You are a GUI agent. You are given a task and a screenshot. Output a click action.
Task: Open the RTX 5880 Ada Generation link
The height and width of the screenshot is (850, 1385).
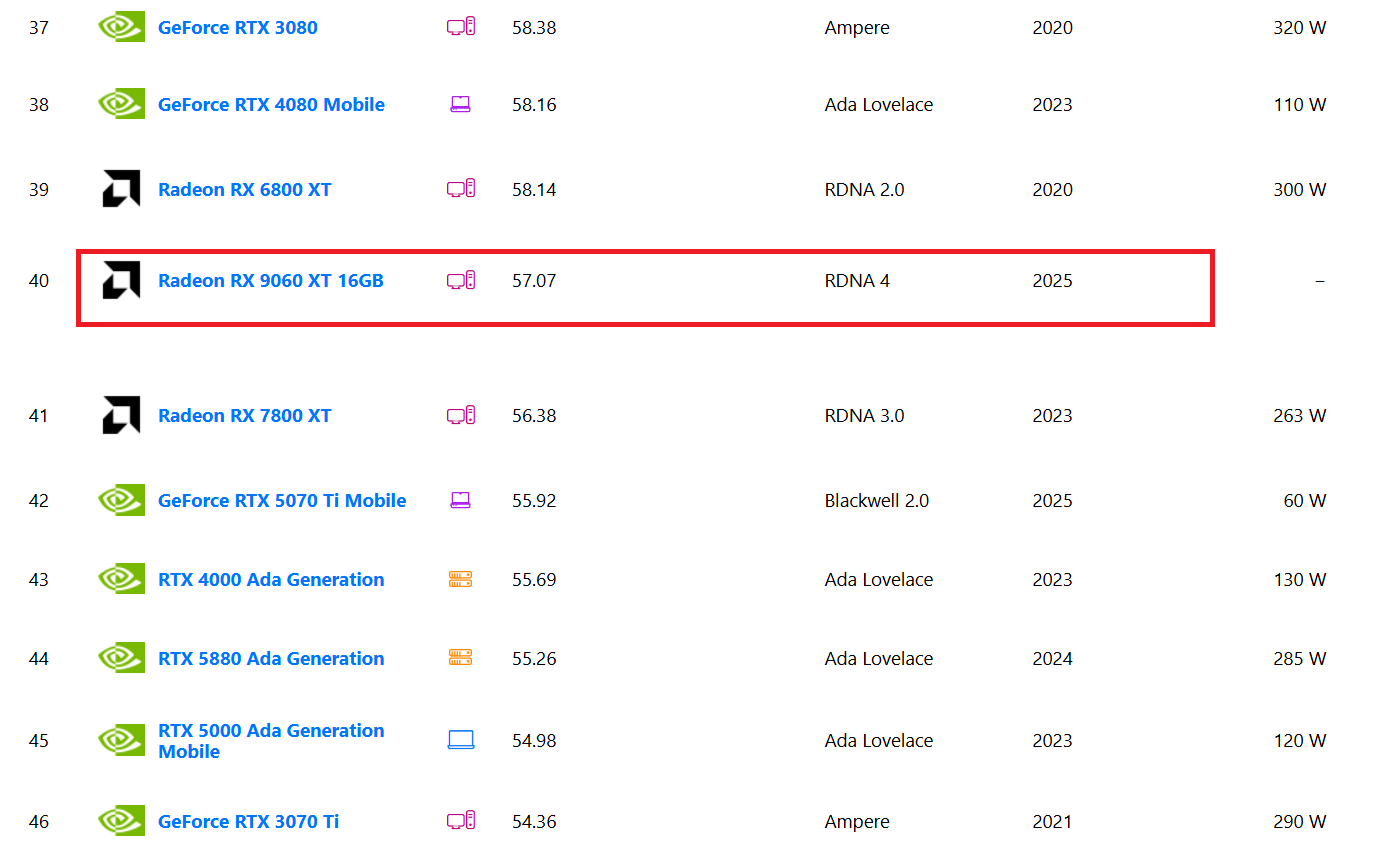click(x=271, y=659)
